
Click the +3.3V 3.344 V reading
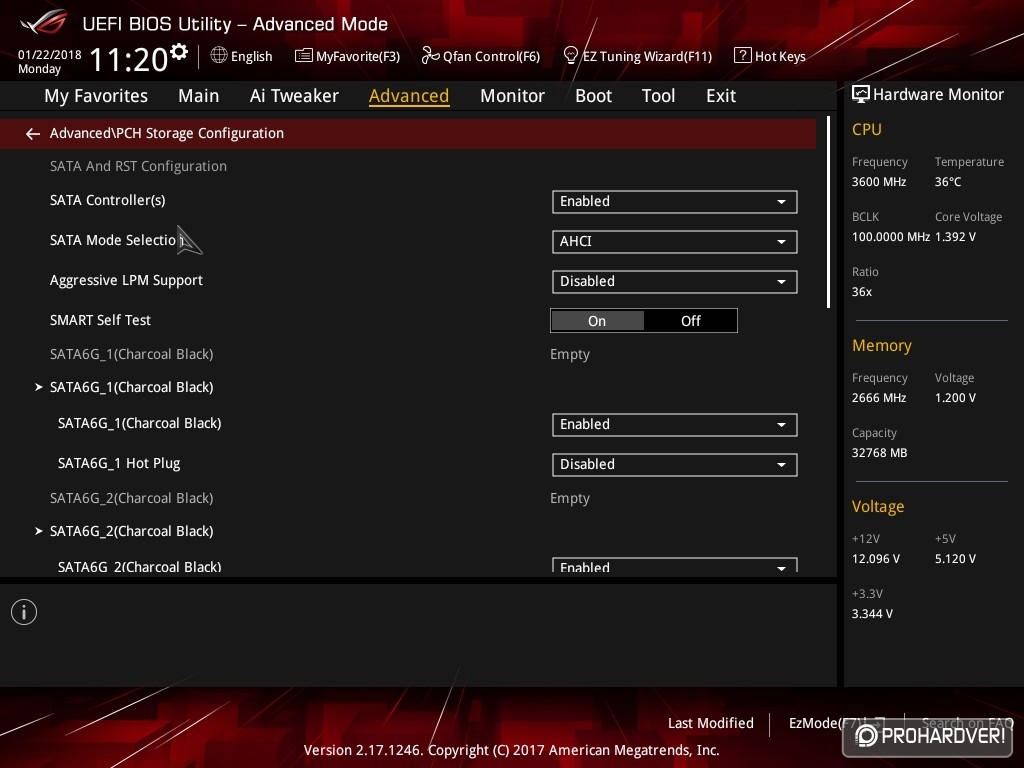[872, 614]
